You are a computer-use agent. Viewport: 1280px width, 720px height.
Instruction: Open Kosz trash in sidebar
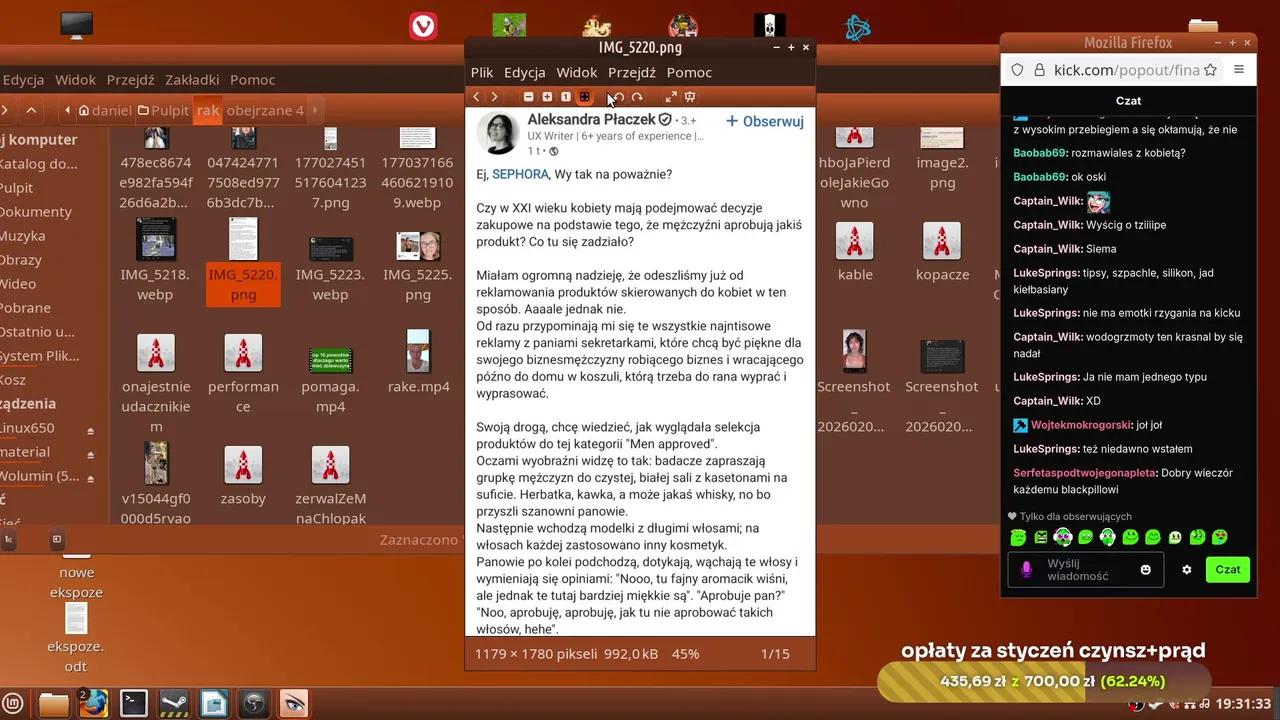[13, 380]
